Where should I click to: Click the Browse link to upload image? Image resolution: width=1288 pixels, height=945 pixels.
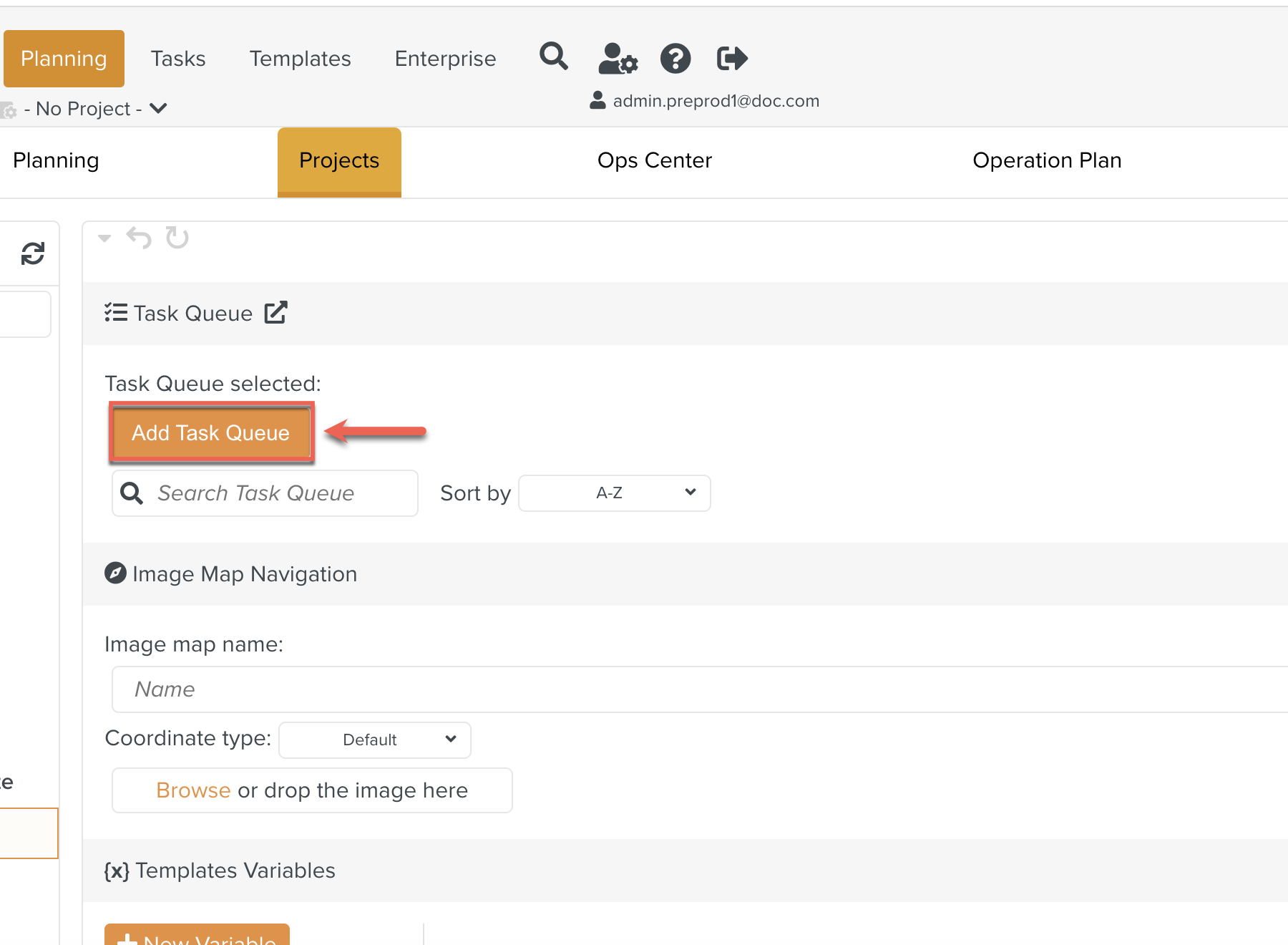tap(193, 790)
